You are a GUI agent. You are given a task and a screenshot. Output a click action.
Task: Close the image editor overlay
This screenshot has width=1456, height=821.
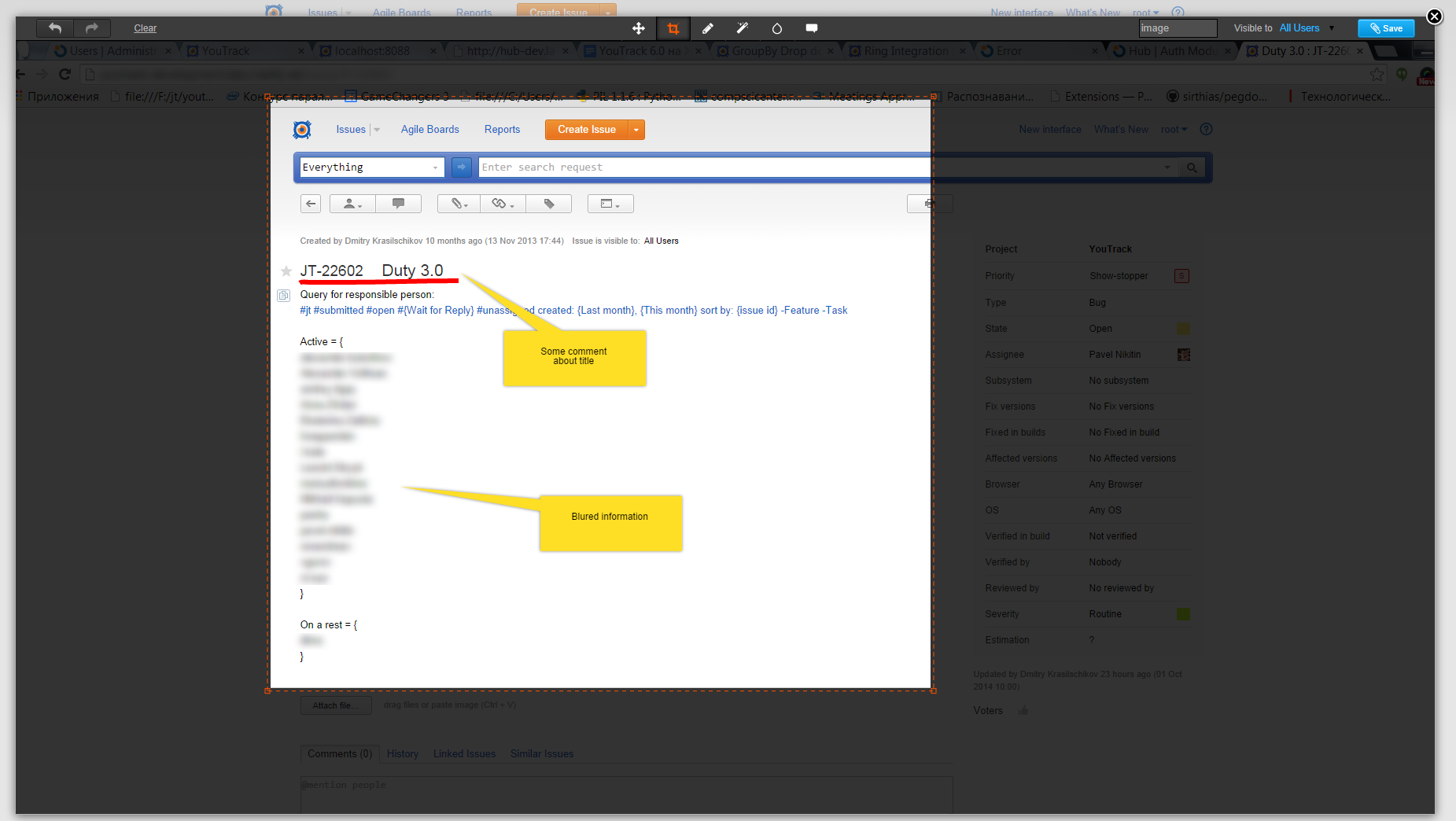point(1435,17)
